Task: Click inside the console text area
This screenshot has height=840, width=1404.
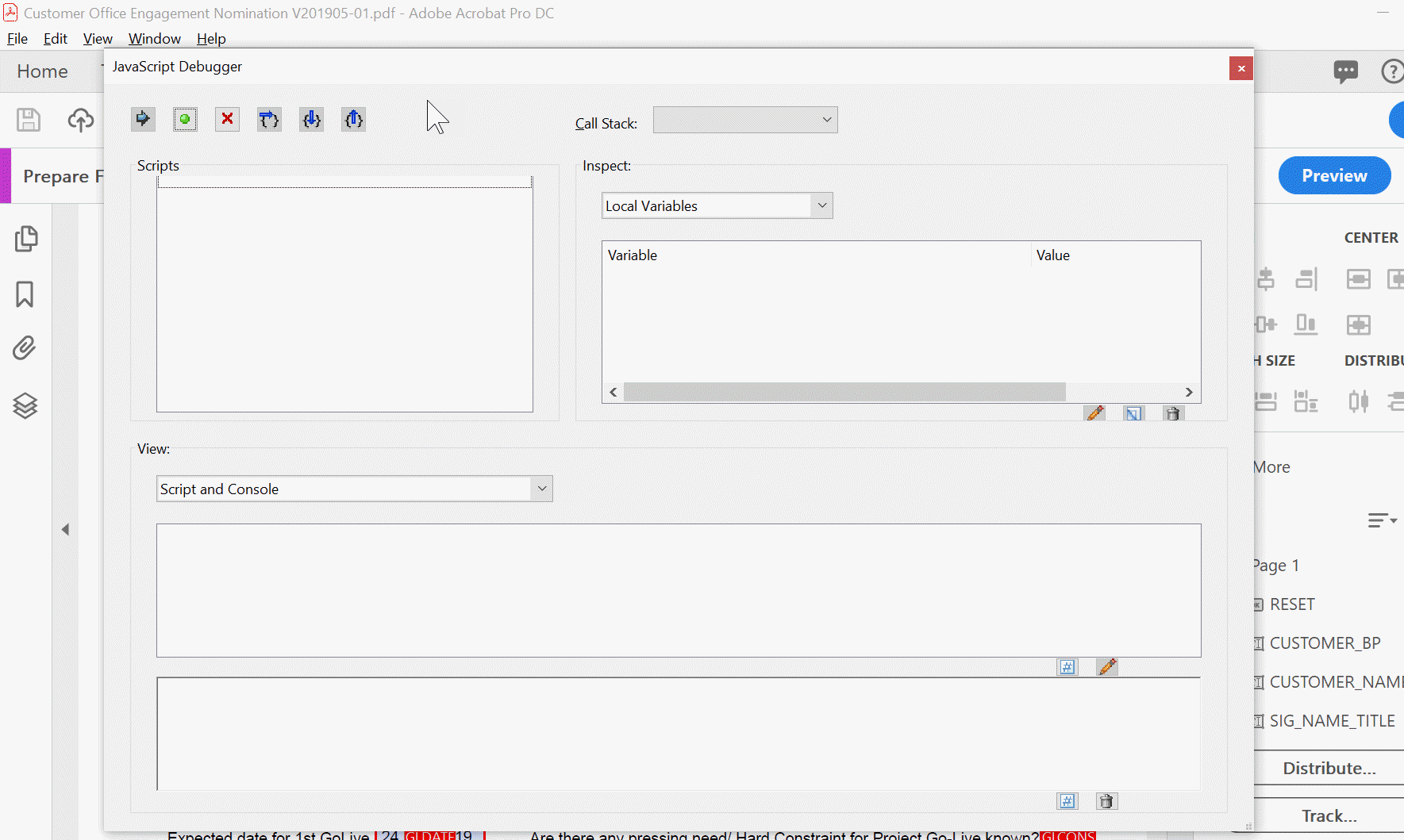Action: coord(679,734)
